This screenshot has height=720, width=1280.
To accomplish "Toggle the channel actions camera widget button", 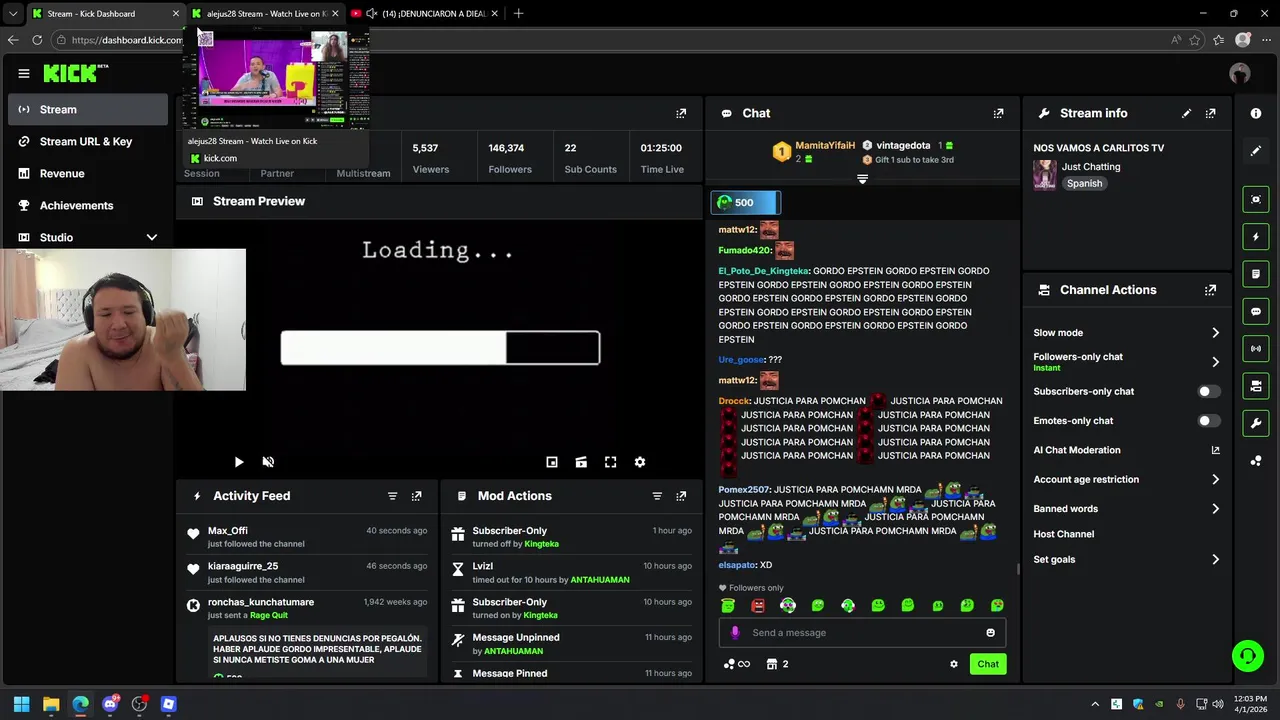I will tap(1256, 386).
